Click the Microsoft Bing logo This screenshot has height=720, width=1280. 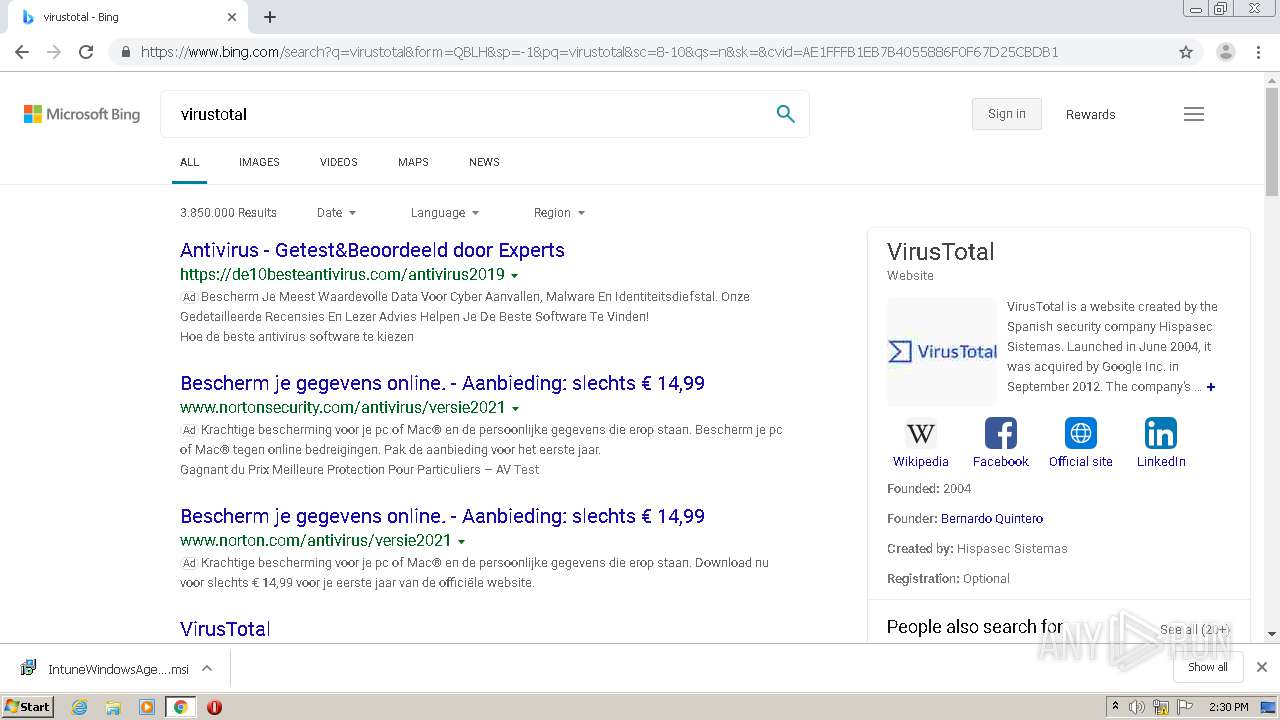coord(82,114)
